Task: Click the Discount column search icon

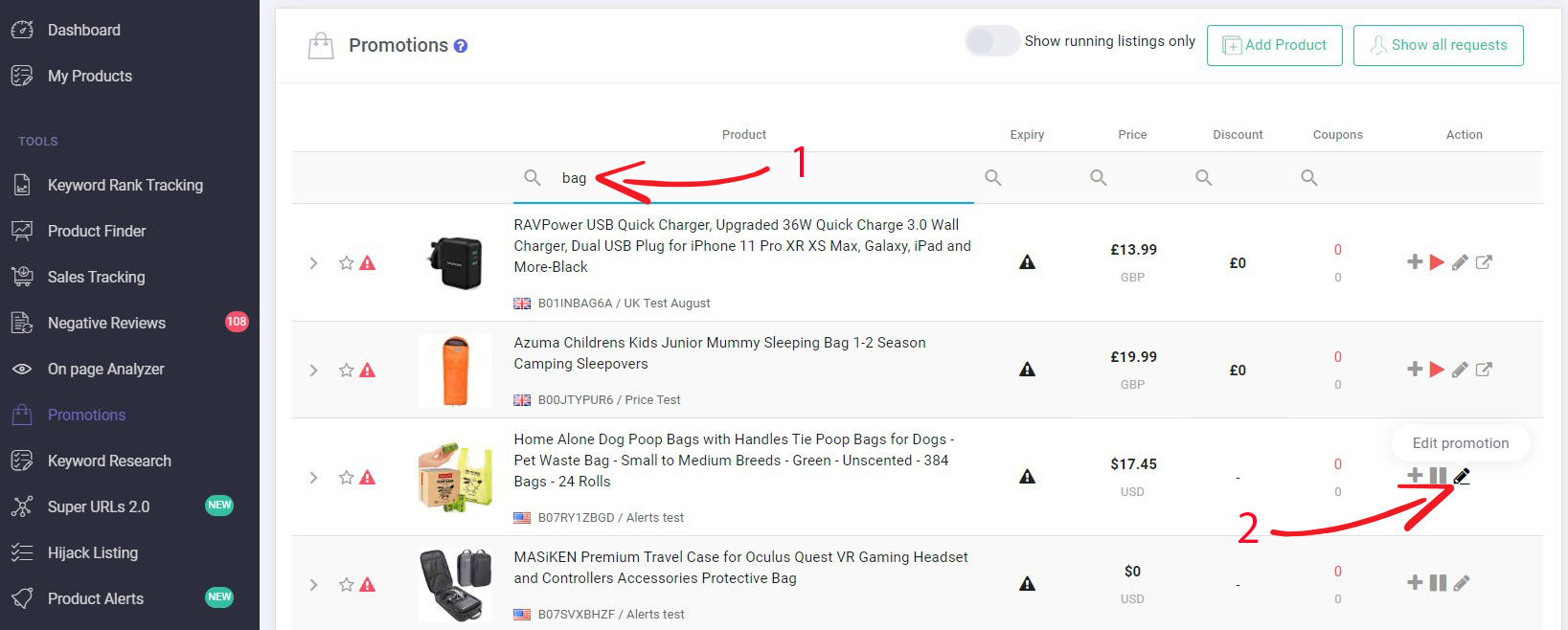Action: [x=1204, y=177]
